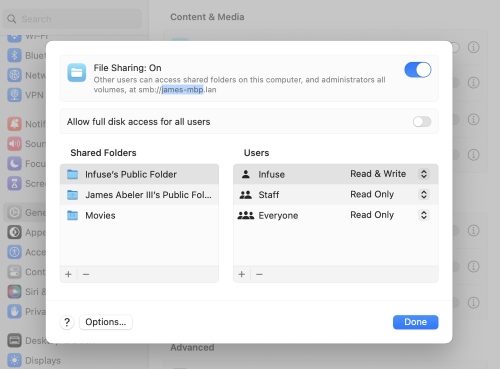Open Siri & Spotlight in the sidebar
Image resolution: width=500 pixels, height=369 pixels.
[27, 292]
